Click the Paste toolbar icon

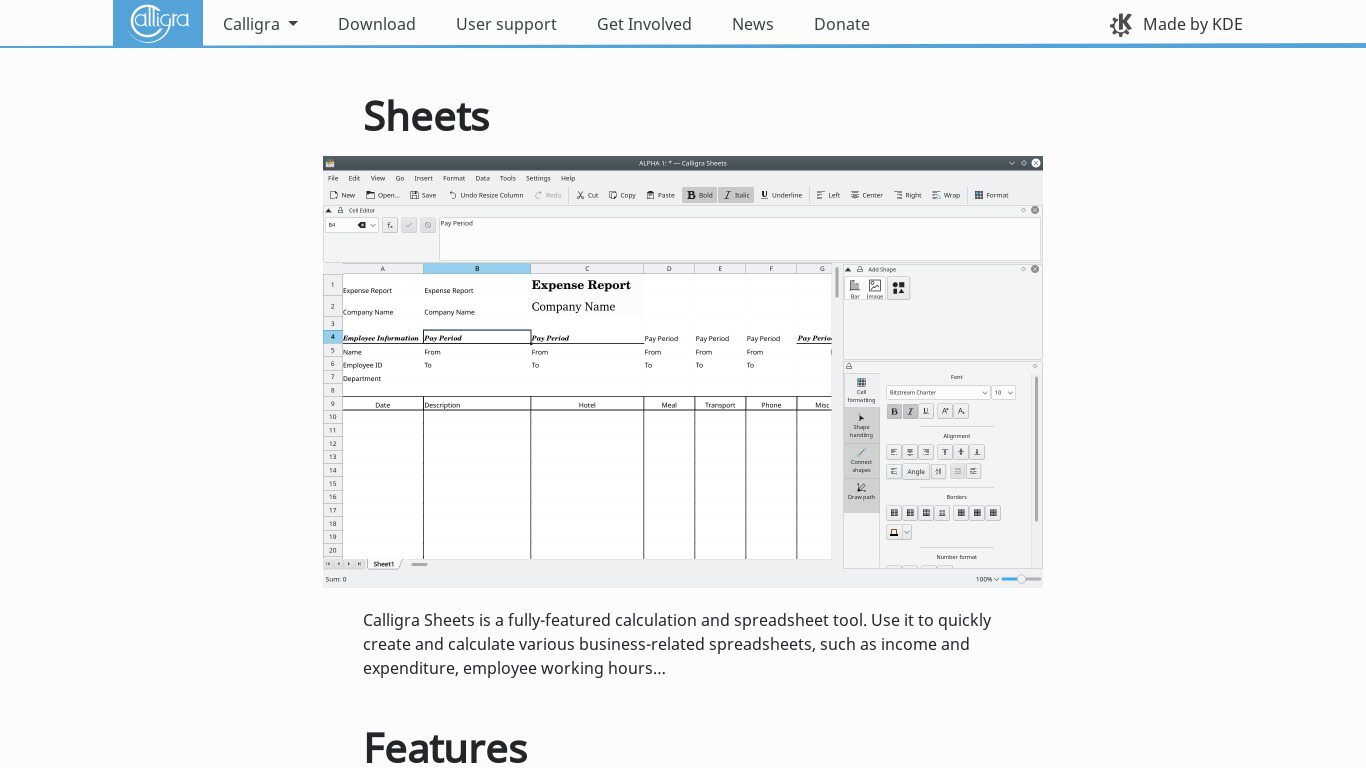[651, 195]
